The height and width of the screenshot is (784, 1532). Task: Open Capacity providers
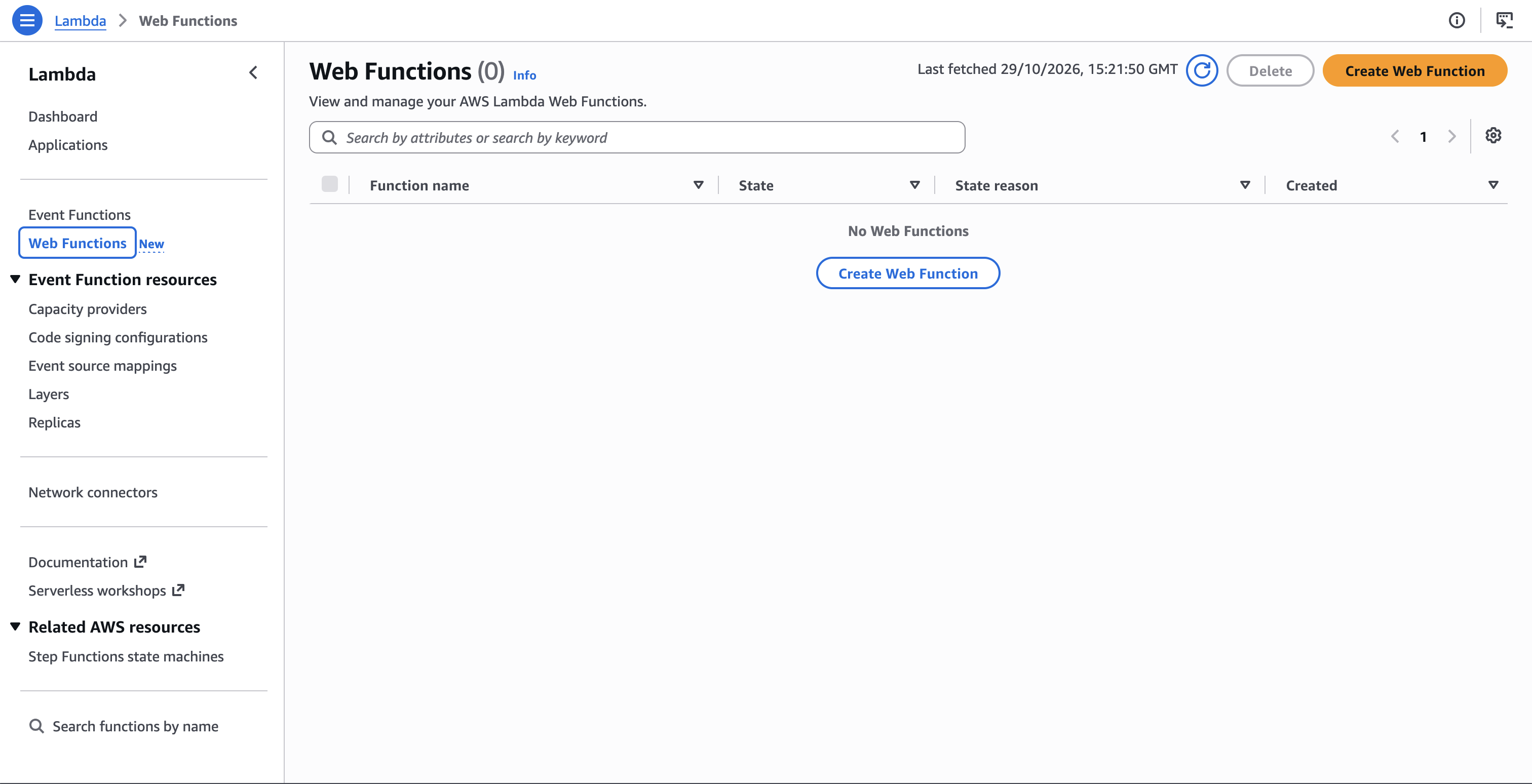coord(88,309)
